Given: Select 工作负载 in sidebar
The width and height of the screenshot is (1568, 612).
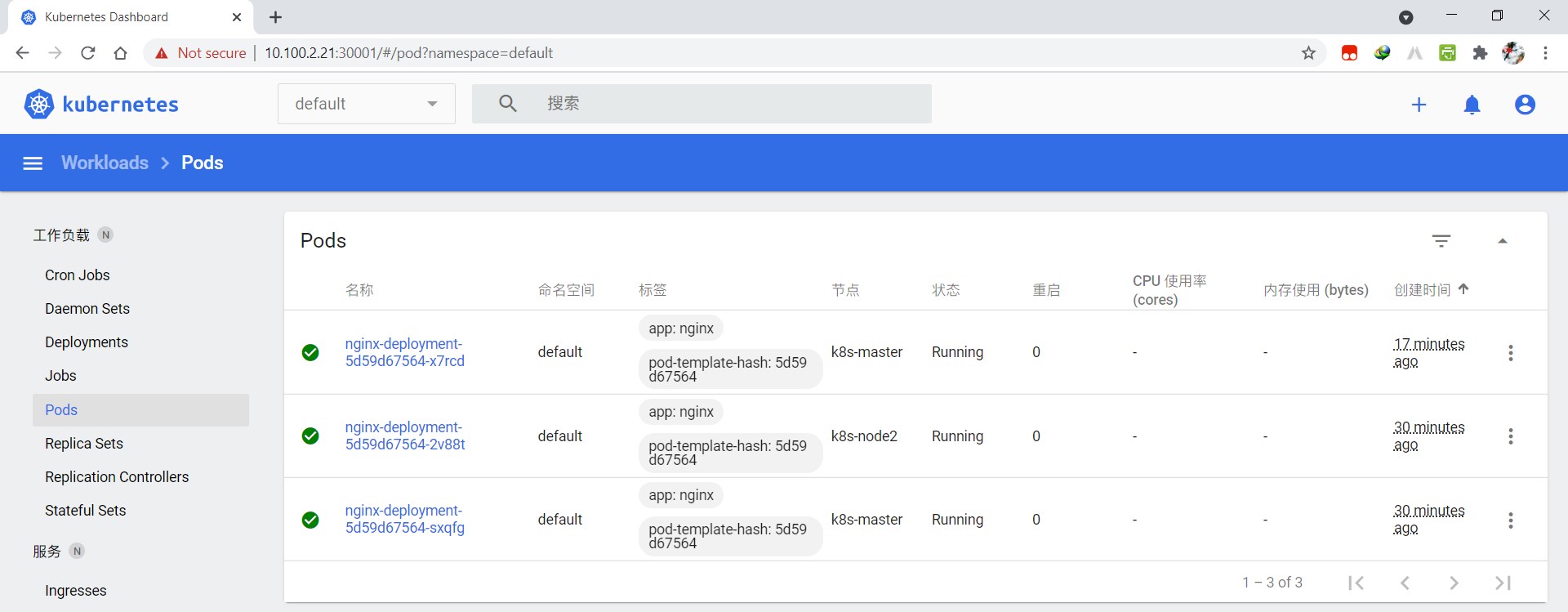Looking at the screenshot, I should (61, 235).
